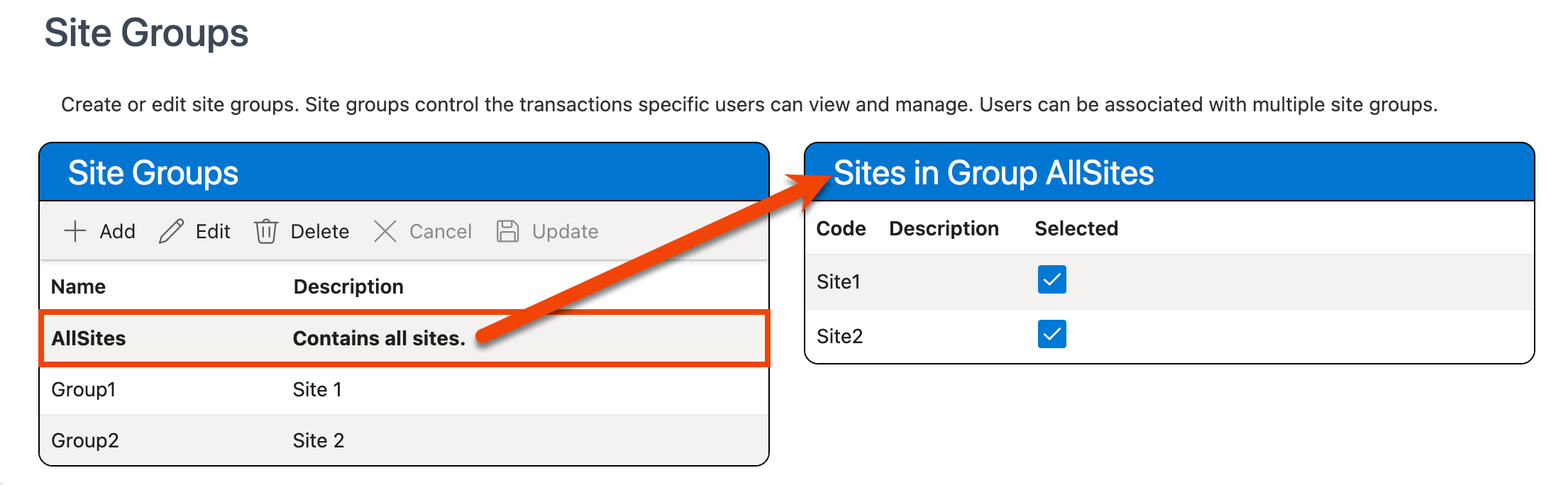Click the Site2 code cell

pyautogui.click(x=839, y=336)
